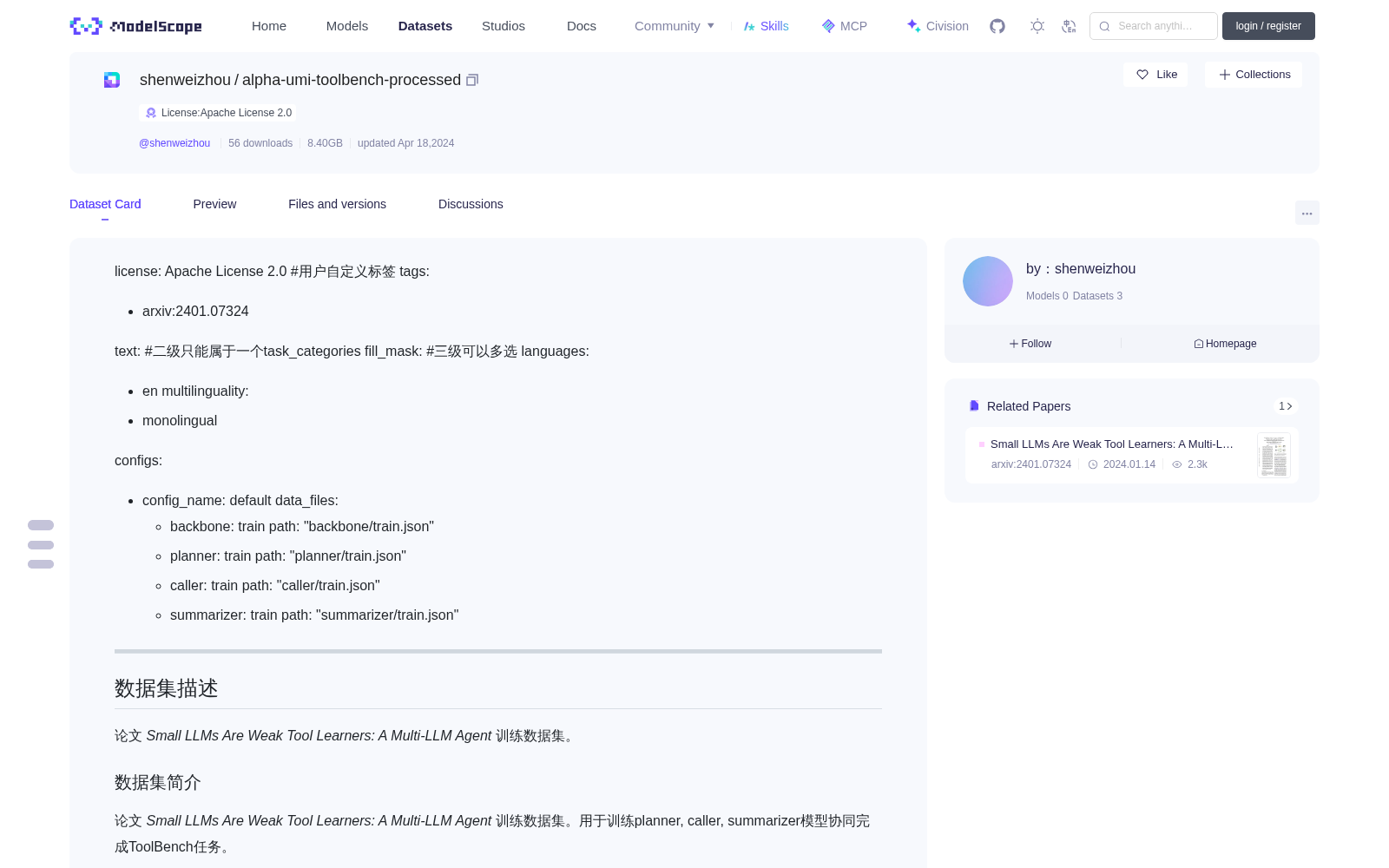Click the 数据集描述 heading
This screenshot has width=1389, height=868.
click(x=167, y=688)
